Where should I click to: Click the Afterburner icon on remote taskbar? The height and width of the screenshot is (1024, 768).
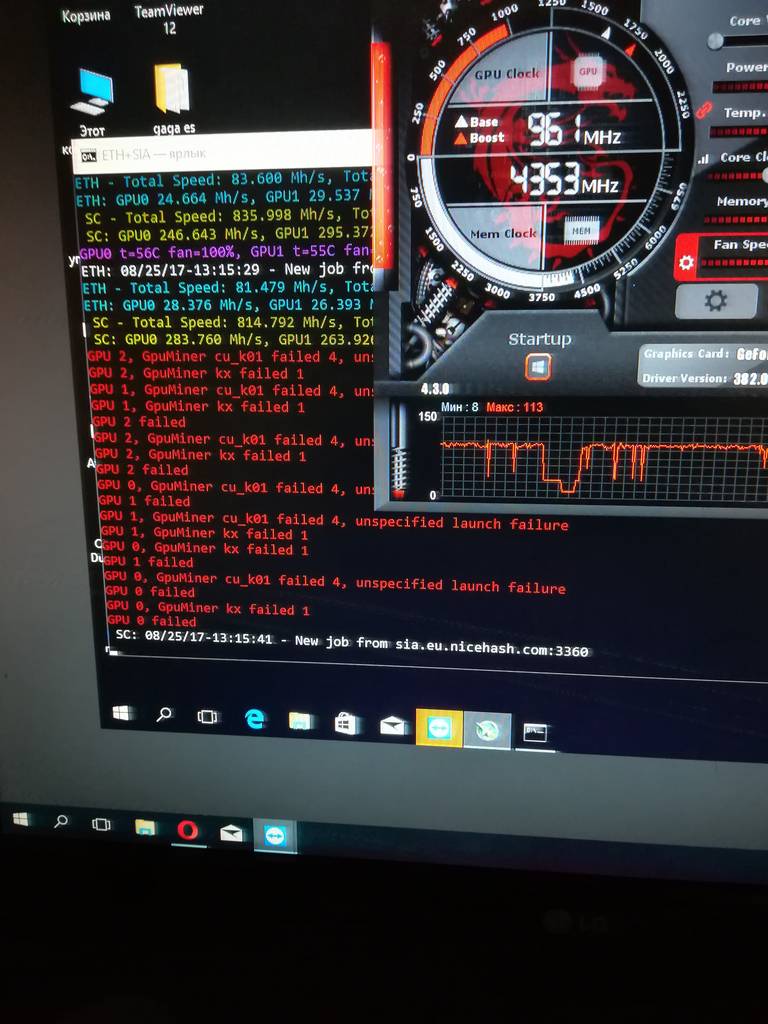[x=487, y=730]
